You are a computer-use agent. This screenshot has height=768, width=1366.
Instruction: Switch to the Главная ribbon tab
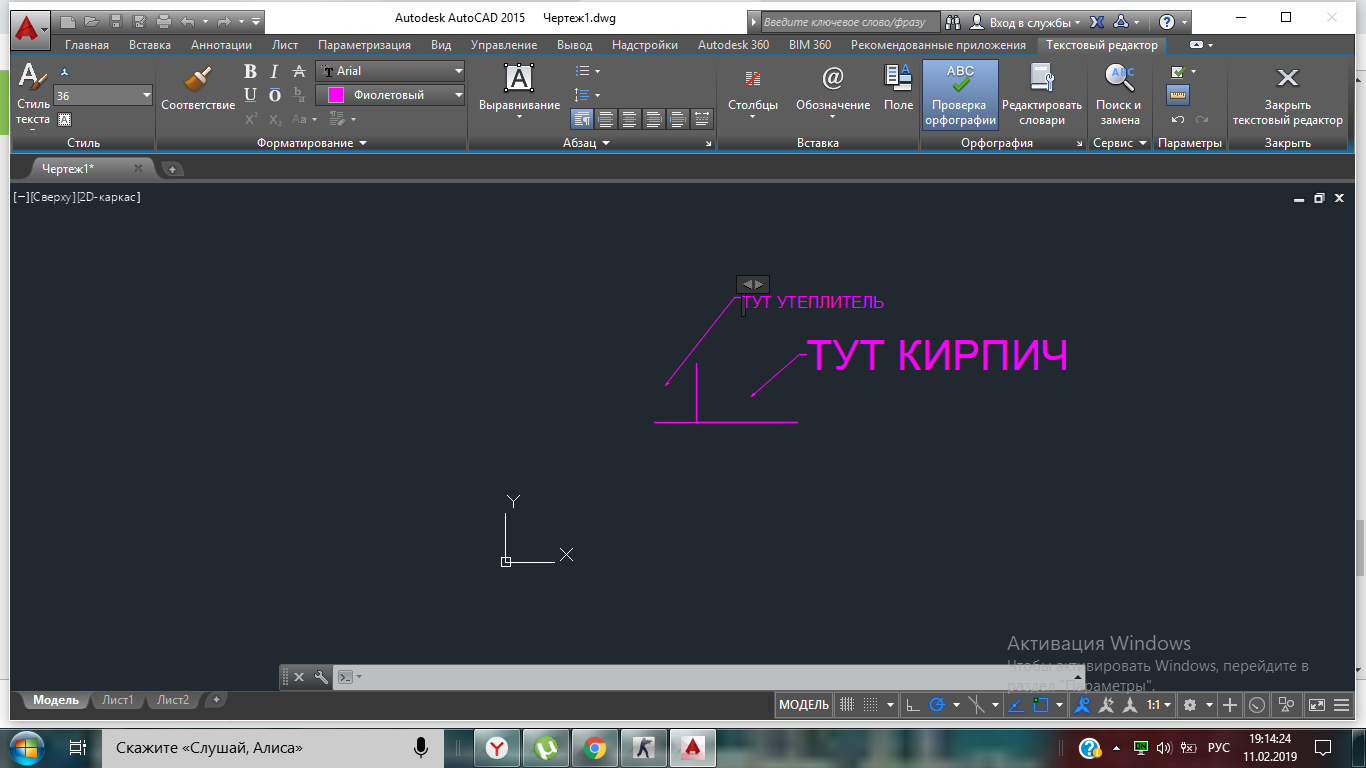[x=86, y=45]
